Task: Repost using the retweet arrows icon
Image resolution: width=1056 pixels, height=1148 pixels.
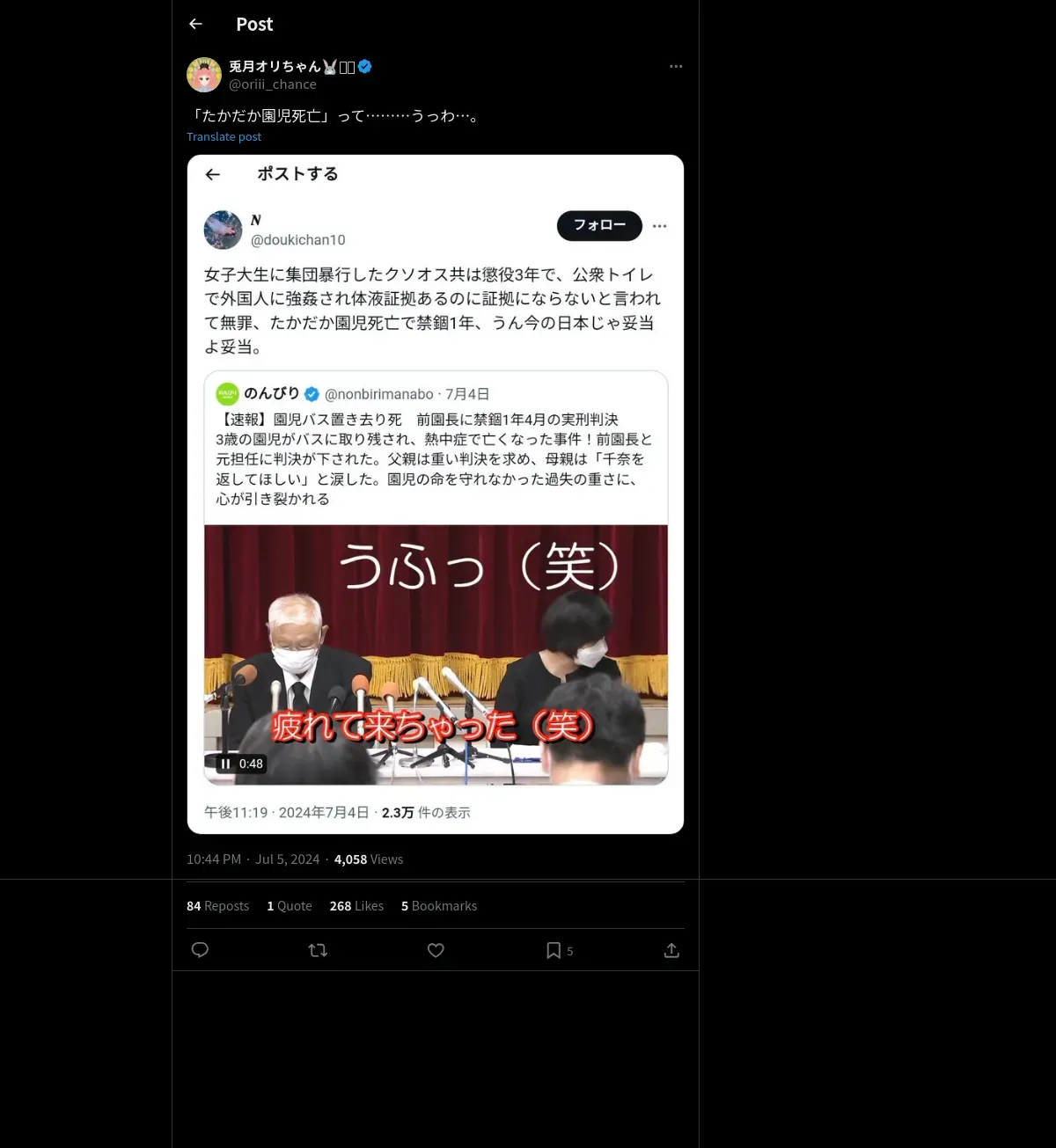Action: [x=318, y=950]
